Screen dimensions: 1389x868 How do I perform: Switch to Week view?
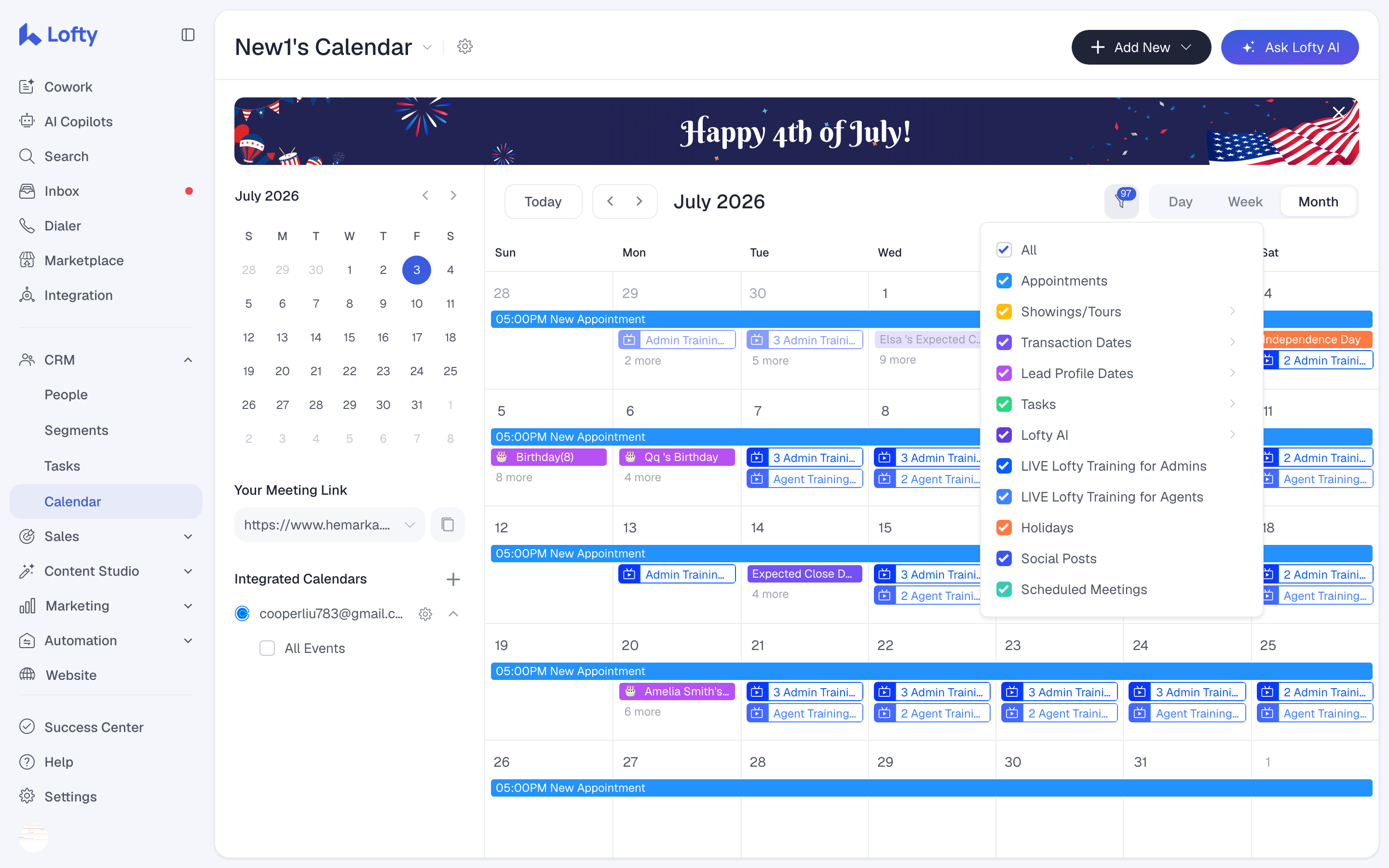[x=1245, y=202]
